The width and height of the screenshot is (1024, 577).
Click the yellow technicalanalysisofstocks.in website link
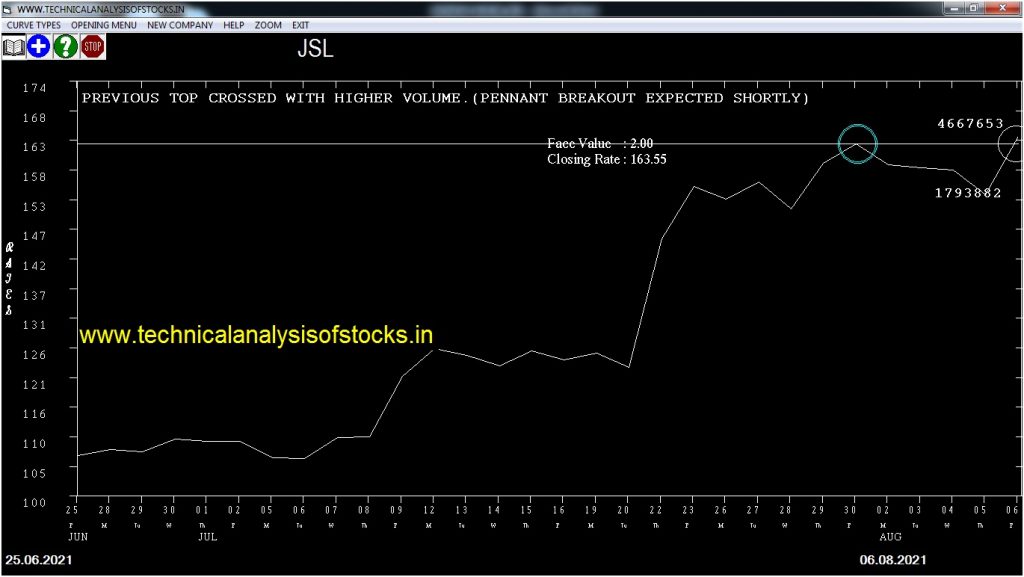pyautogui.click(x=256, y=336)
